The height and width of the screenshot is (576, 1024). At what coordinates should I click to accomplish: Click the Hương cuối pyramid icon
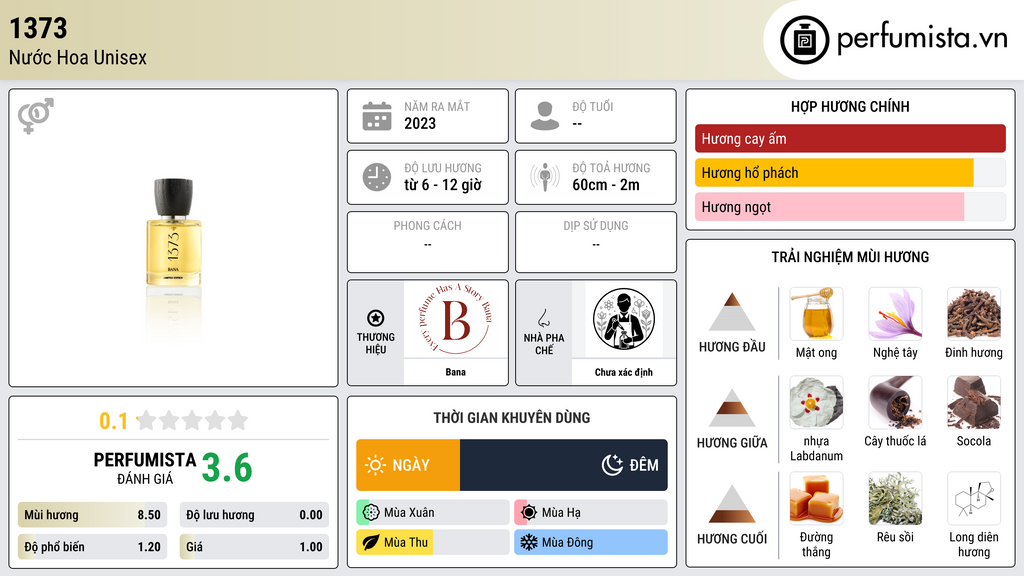pyautogui.click(x=732, y=504)
